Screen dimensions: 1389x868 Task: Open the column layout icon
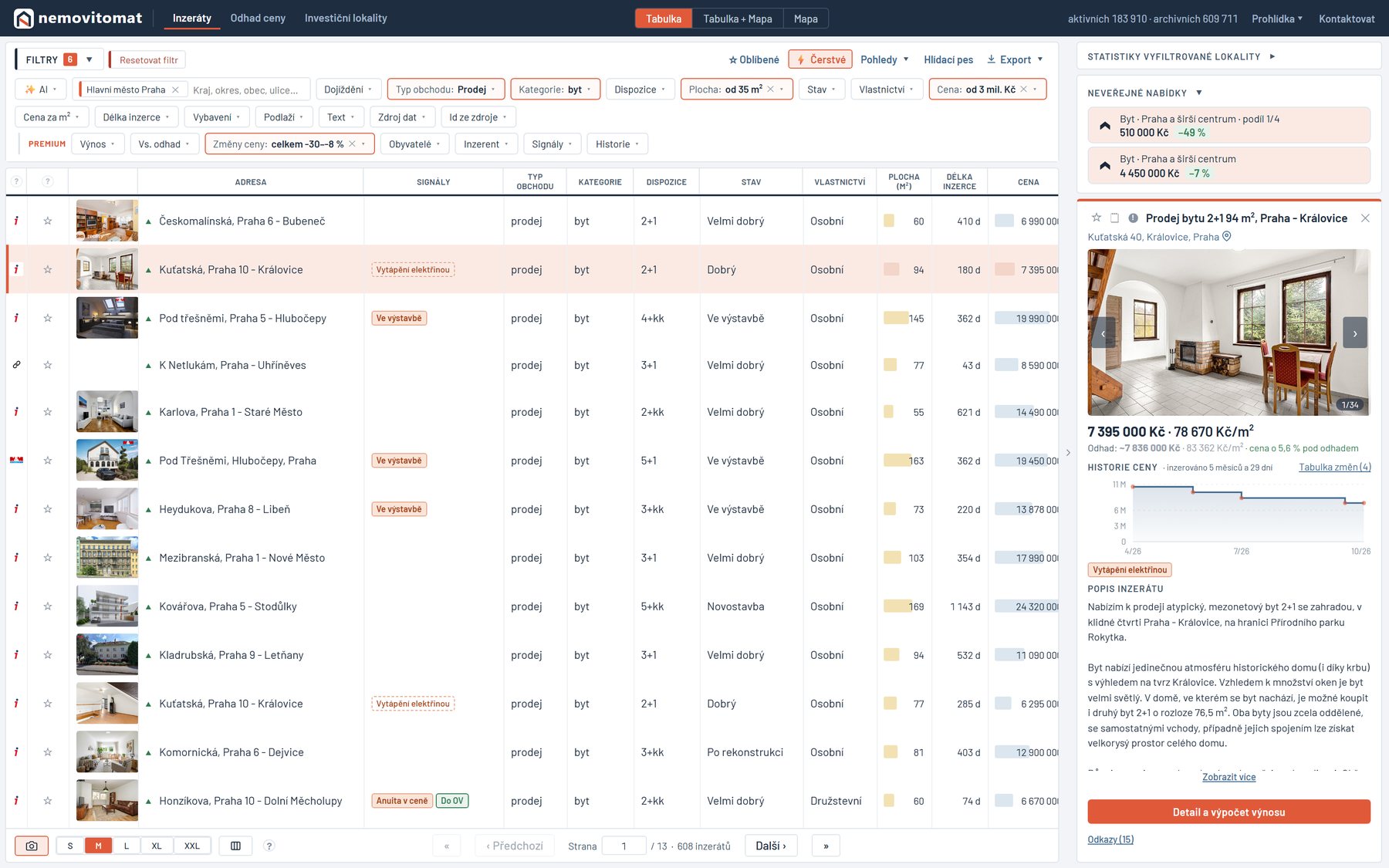click(x=236, y=846)
